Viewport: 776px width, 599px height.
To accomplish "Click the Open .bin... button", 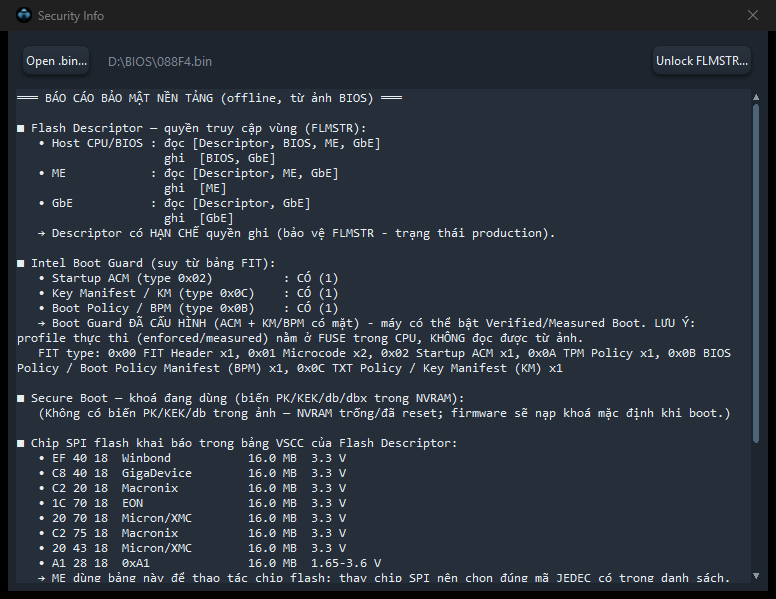I will (x=56, y=61).
